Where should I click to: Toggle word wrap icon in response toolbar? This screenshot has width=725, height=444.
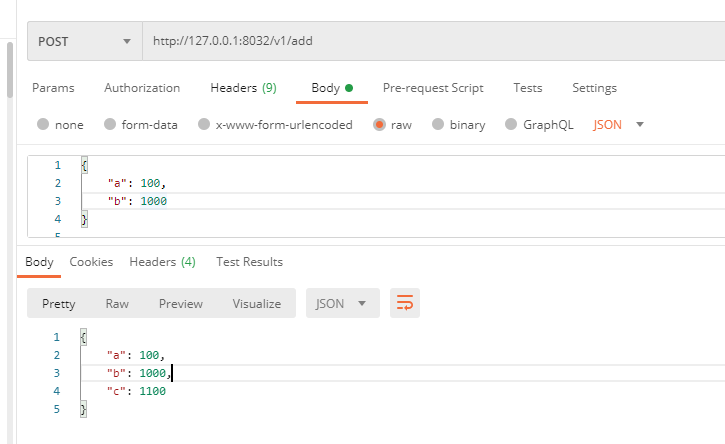[x=405, y=303]
